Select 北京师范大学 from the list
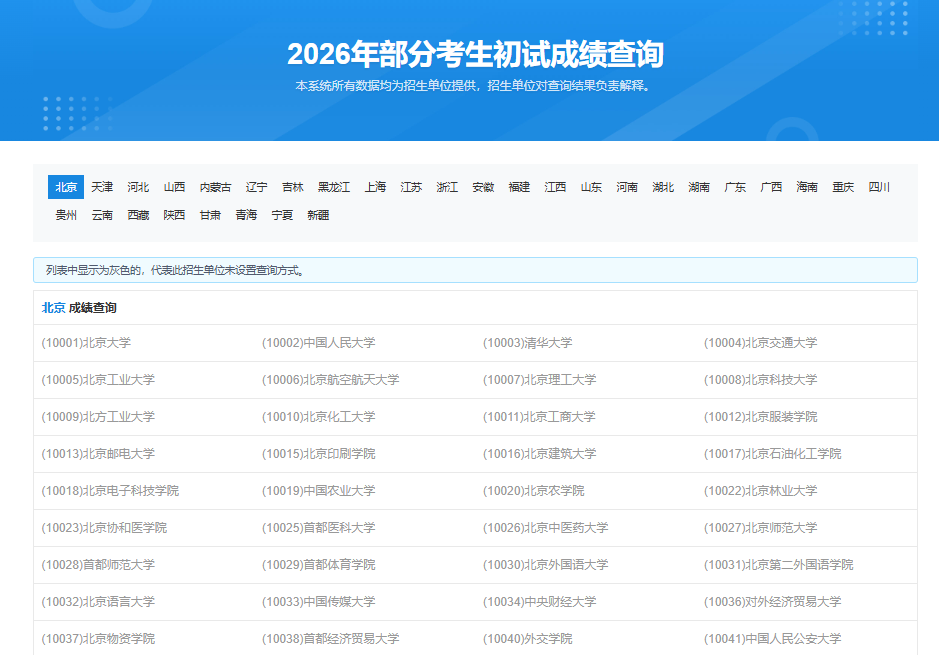 coord(760,527)
